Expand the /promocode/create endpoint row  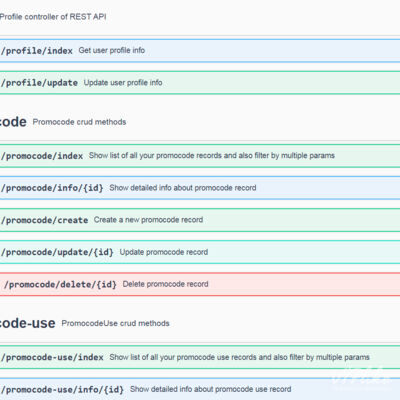pos(200,220)
